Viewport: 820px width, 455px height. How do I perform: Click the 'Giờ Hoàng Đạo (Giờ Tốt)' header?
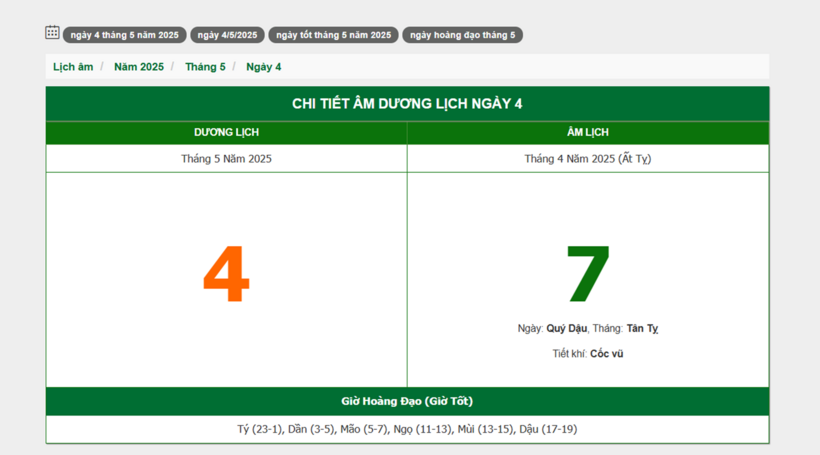407,402
